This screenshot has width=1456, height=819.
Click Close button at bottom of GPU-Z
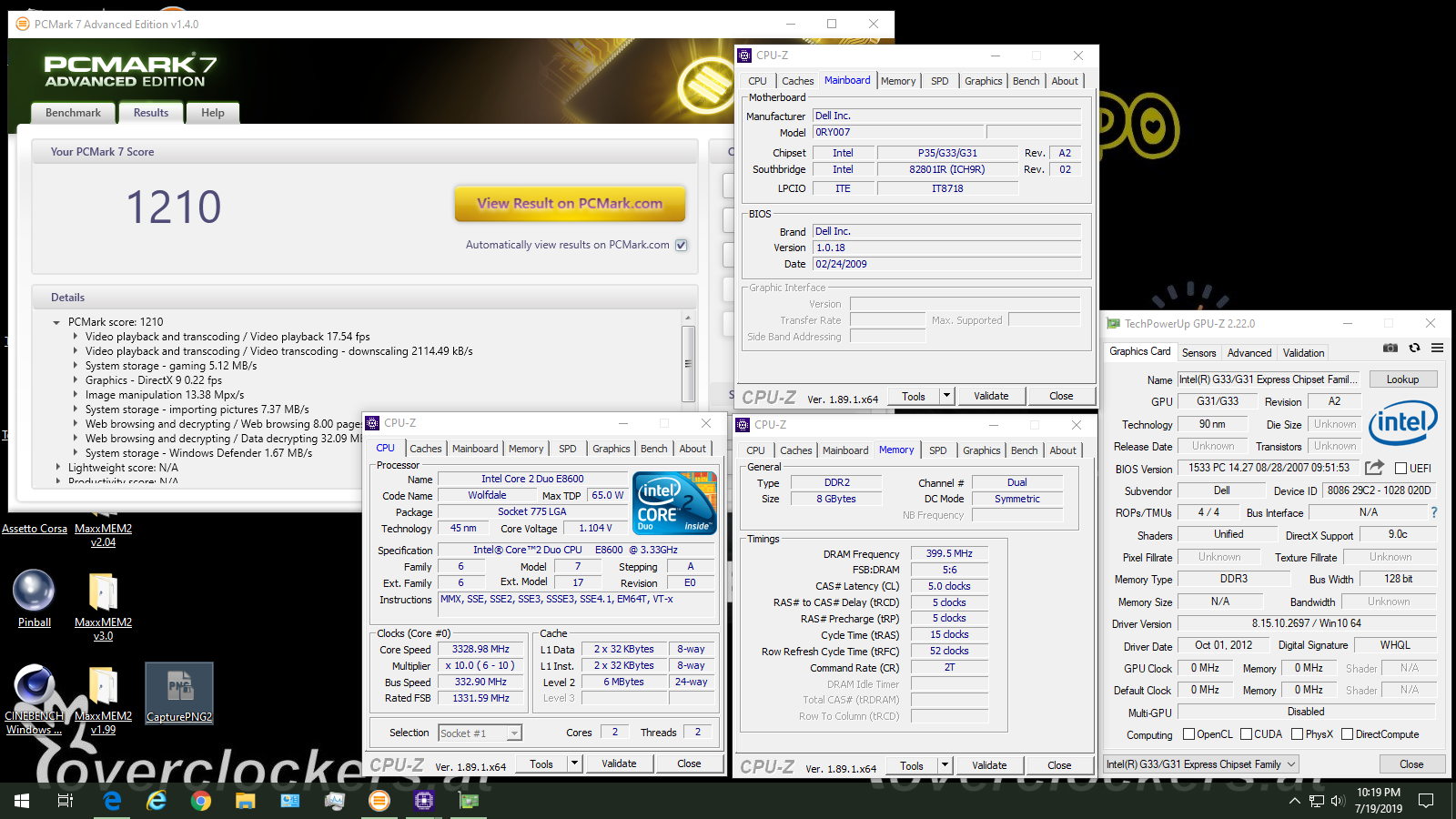[1411, 764]
